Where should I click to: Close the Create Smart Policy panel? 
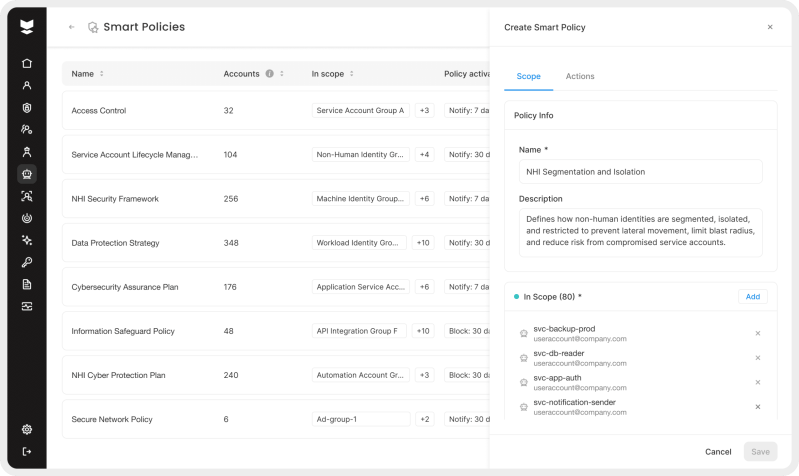(x=770, y=27)
